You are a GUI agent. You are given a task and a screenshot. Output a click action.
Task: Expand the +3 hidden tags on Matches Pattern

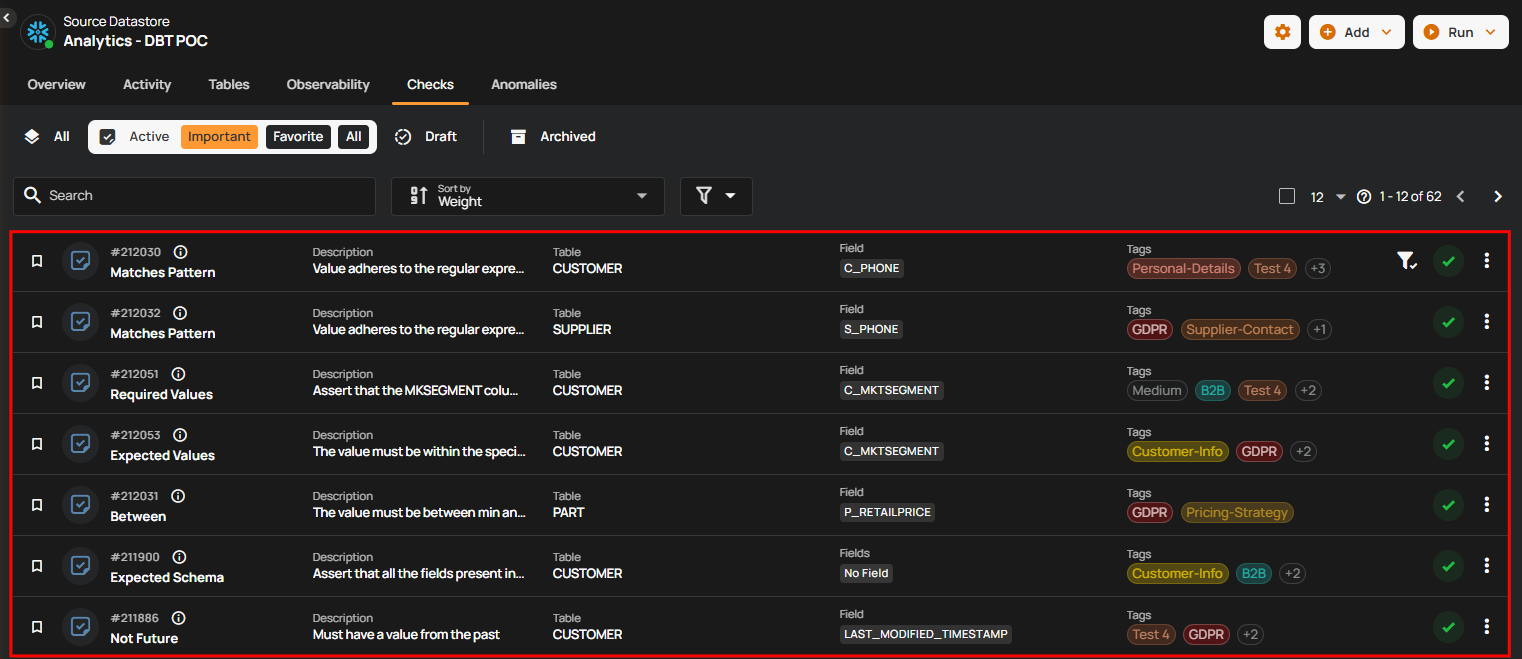(1317, 268)
